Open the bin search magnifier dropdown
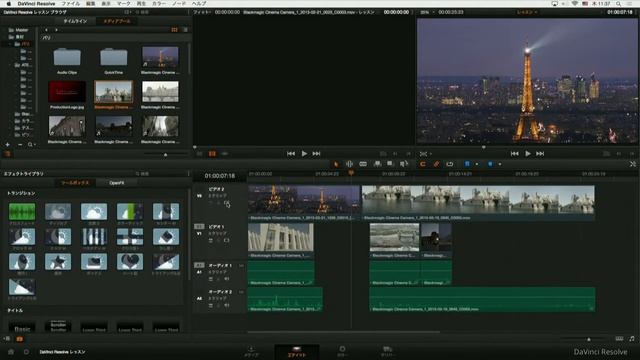Image resolution: width=640 pixels, height=360 pixels. point(31,144)
